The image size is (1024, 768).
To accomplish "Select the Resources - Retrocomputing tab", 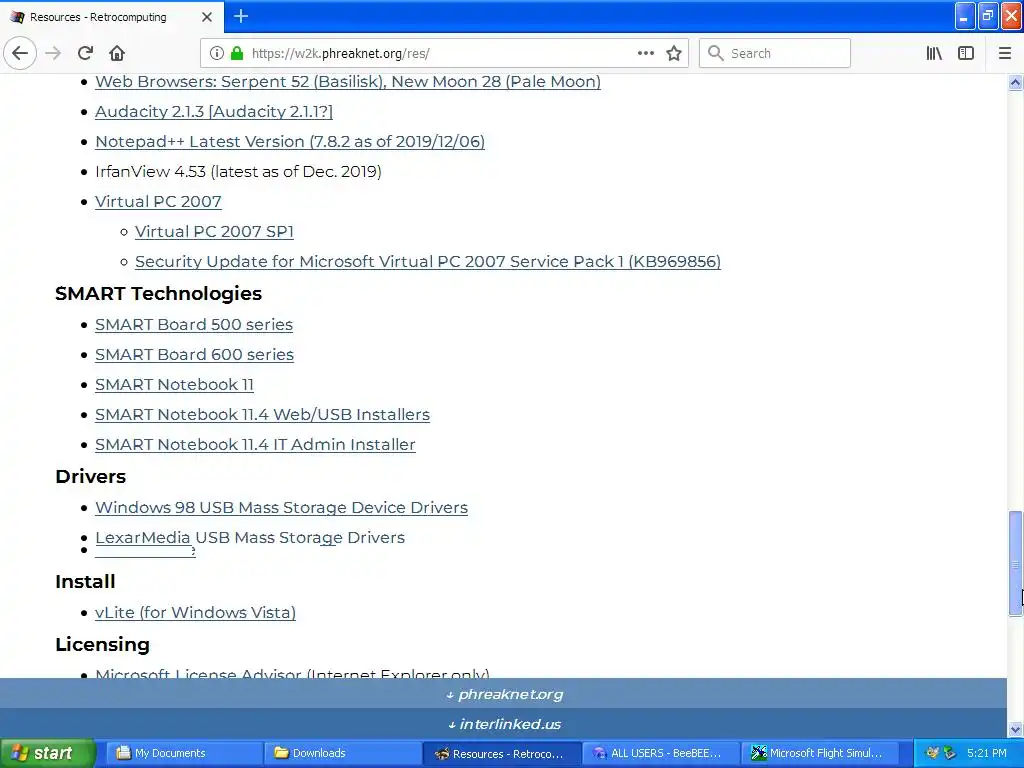I will 111,17.
